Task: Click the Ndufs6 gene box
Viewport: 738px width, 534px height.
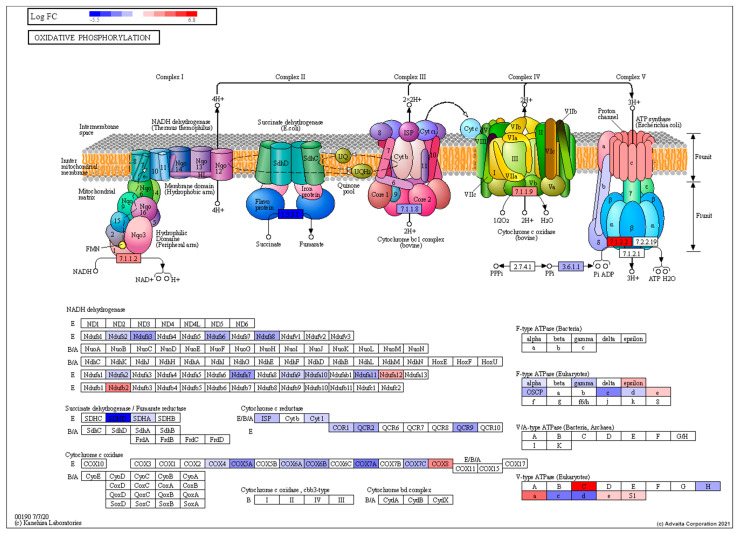Action: (217, 336)
